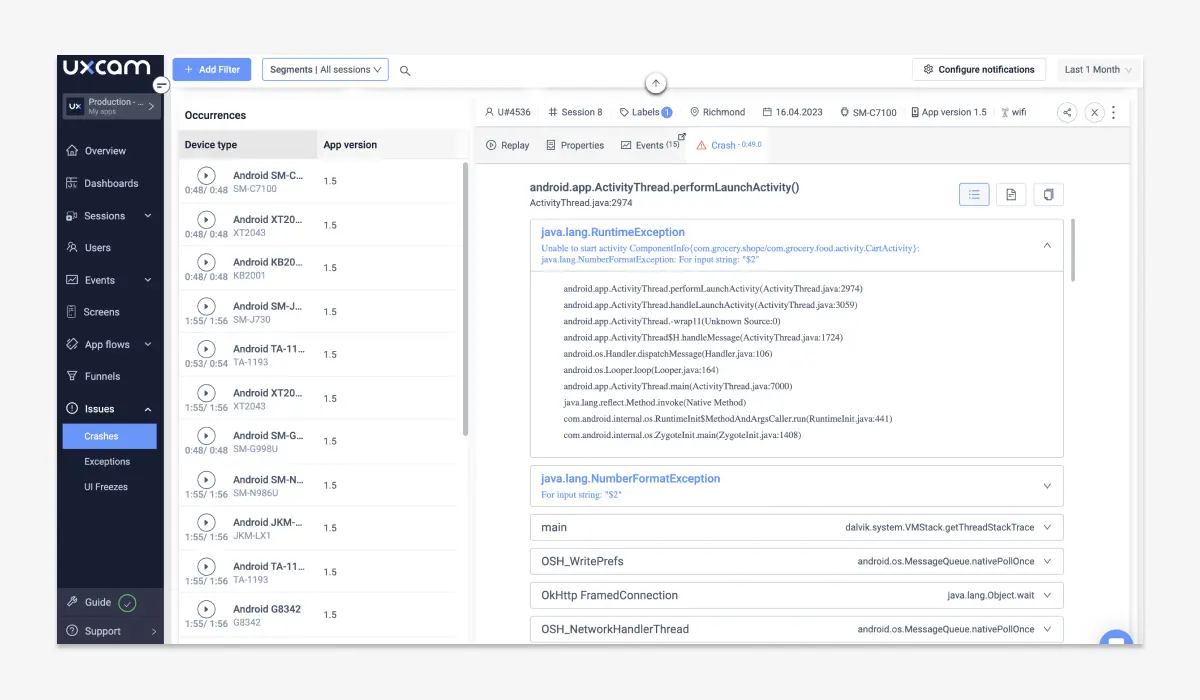Screen dimensions: 1200x700
Task: Switch to the Replay tab
Action: [508, 145]
